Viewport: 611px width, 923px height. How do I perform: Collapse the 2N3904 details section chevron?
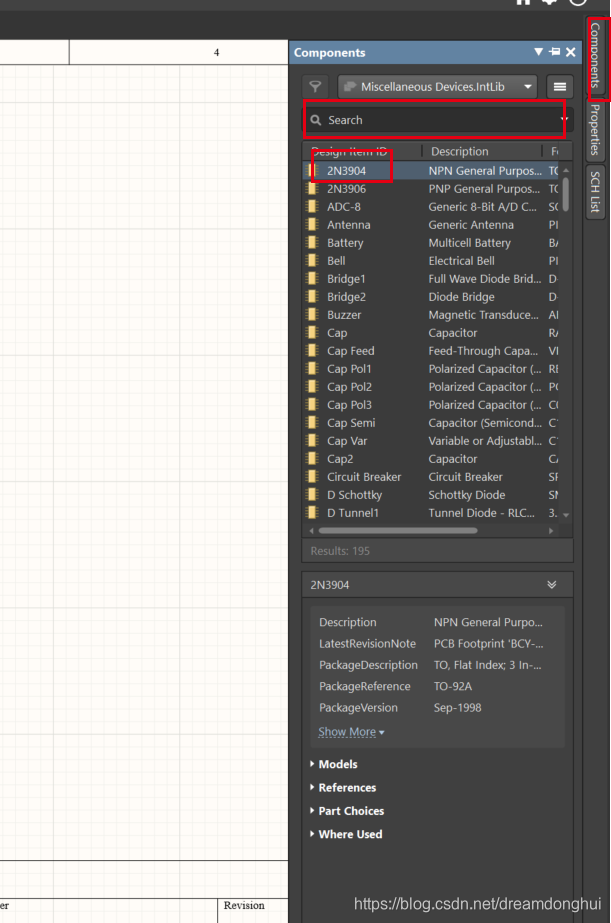click(x=552, y=585)
